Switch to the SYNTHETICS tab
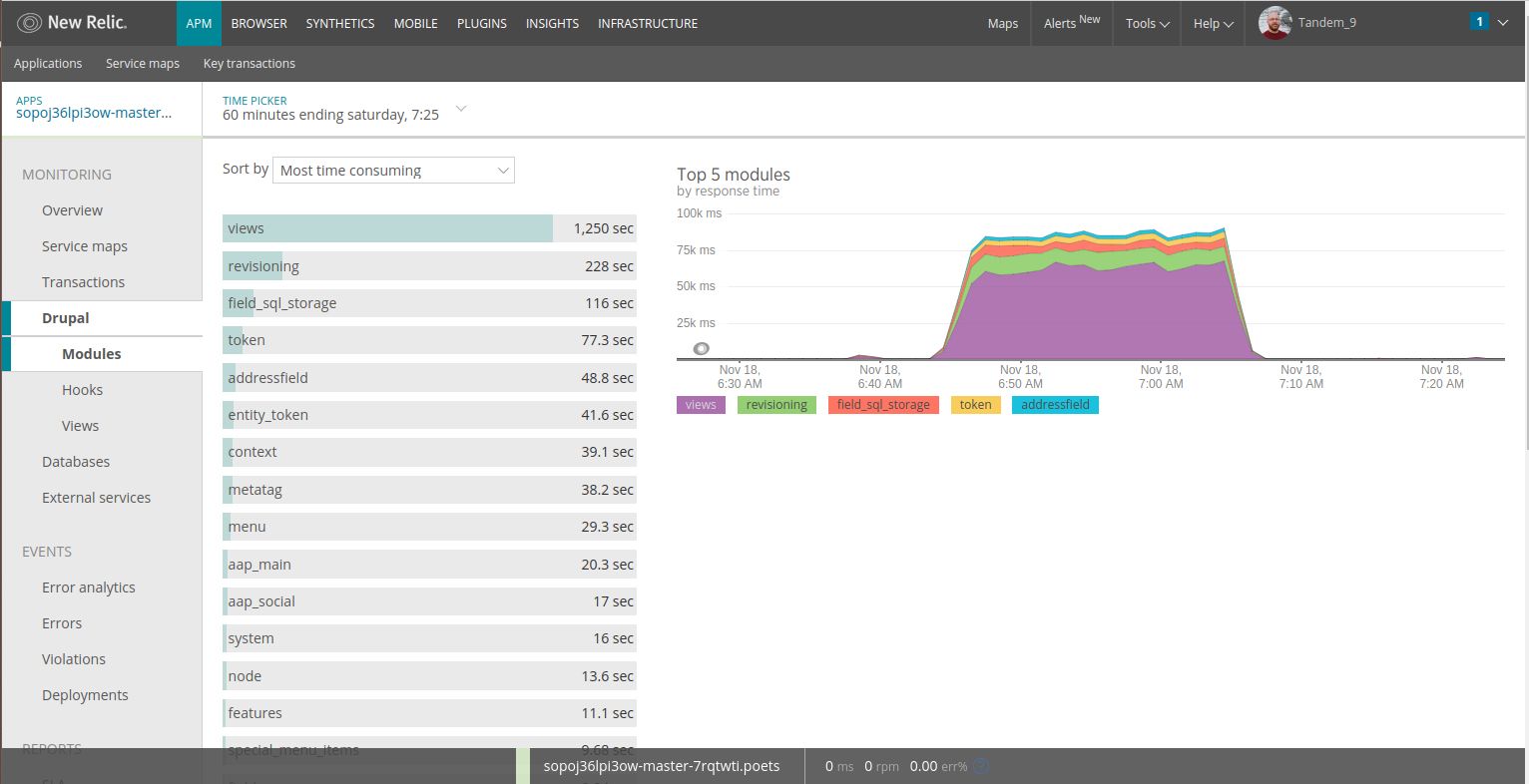 [x=340, y=23]
